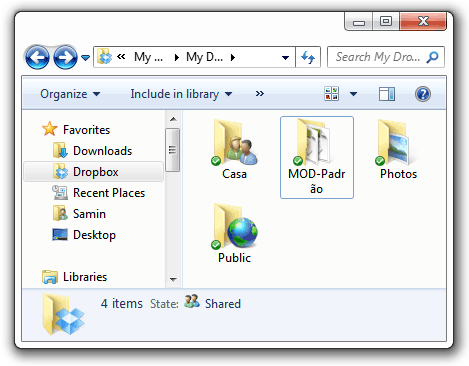Click the navigation pane scroll up arrow
This screenshot has width=469, height=366.
(173, 119)
